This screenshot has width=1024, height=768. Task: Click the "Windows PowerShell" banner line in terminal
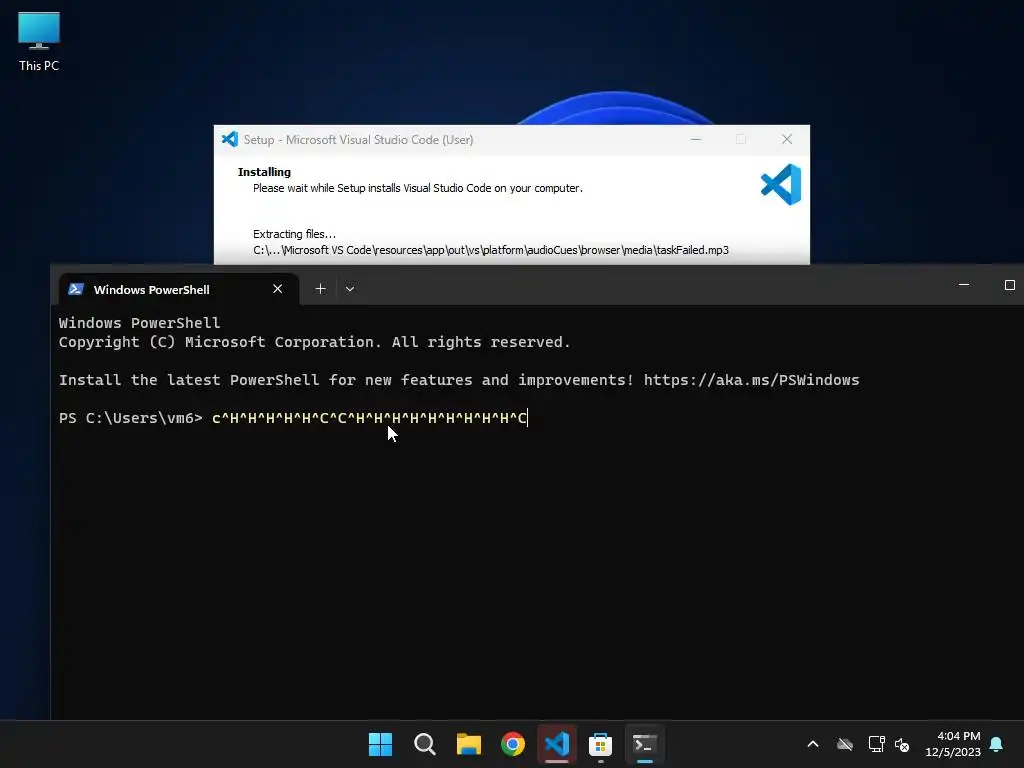(140, 323)
